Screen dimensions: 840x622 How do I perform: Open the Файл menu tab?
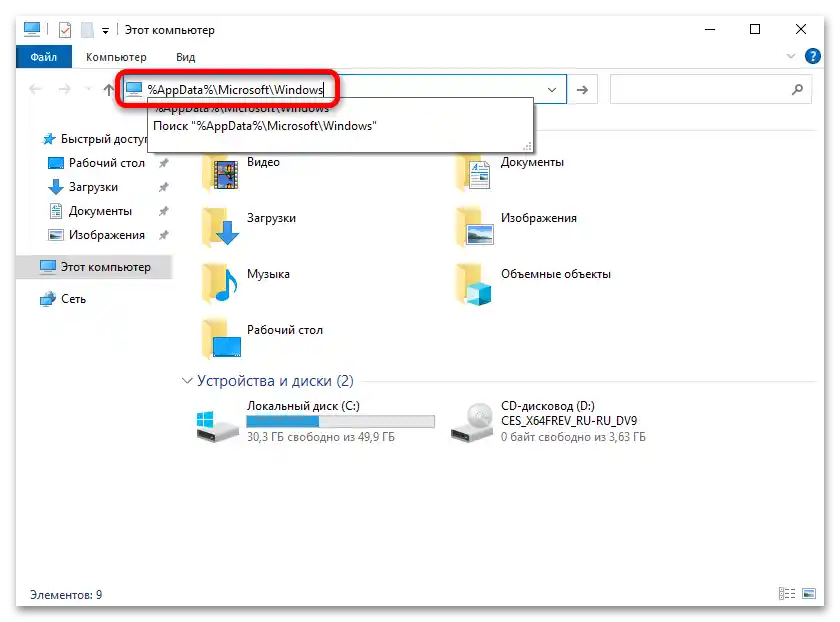point(43,57)
